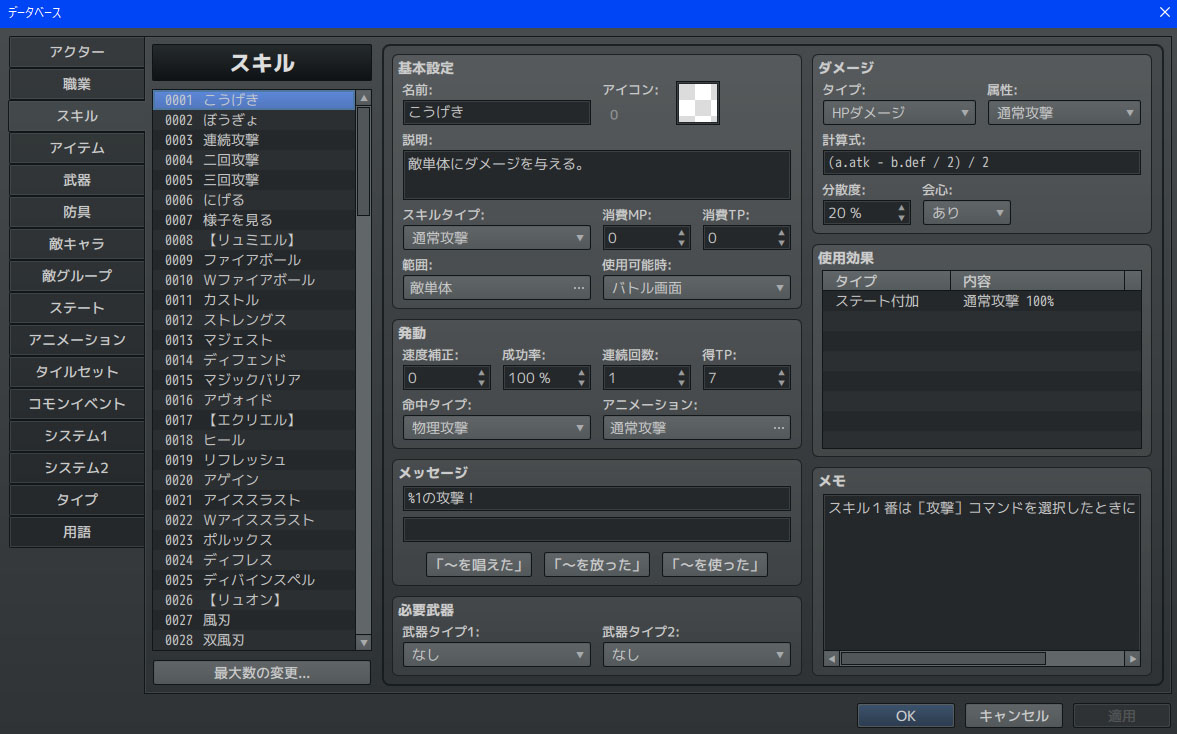1177x734 pixels.
Task: Select skill 0002 ぼうぎょ
Action: tap(254, 120)
